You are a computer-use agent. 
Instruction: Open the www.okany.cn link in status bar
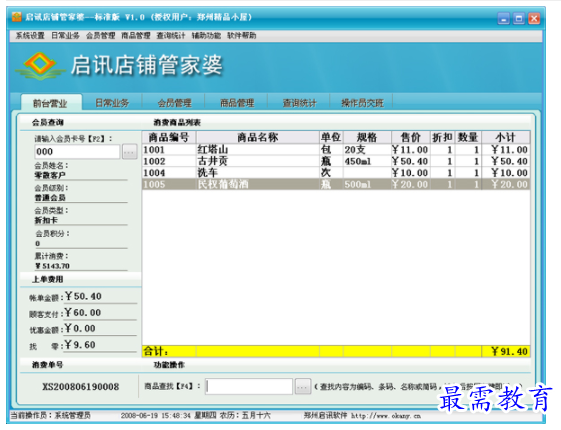pyautogui.click(x=386, y=416)
